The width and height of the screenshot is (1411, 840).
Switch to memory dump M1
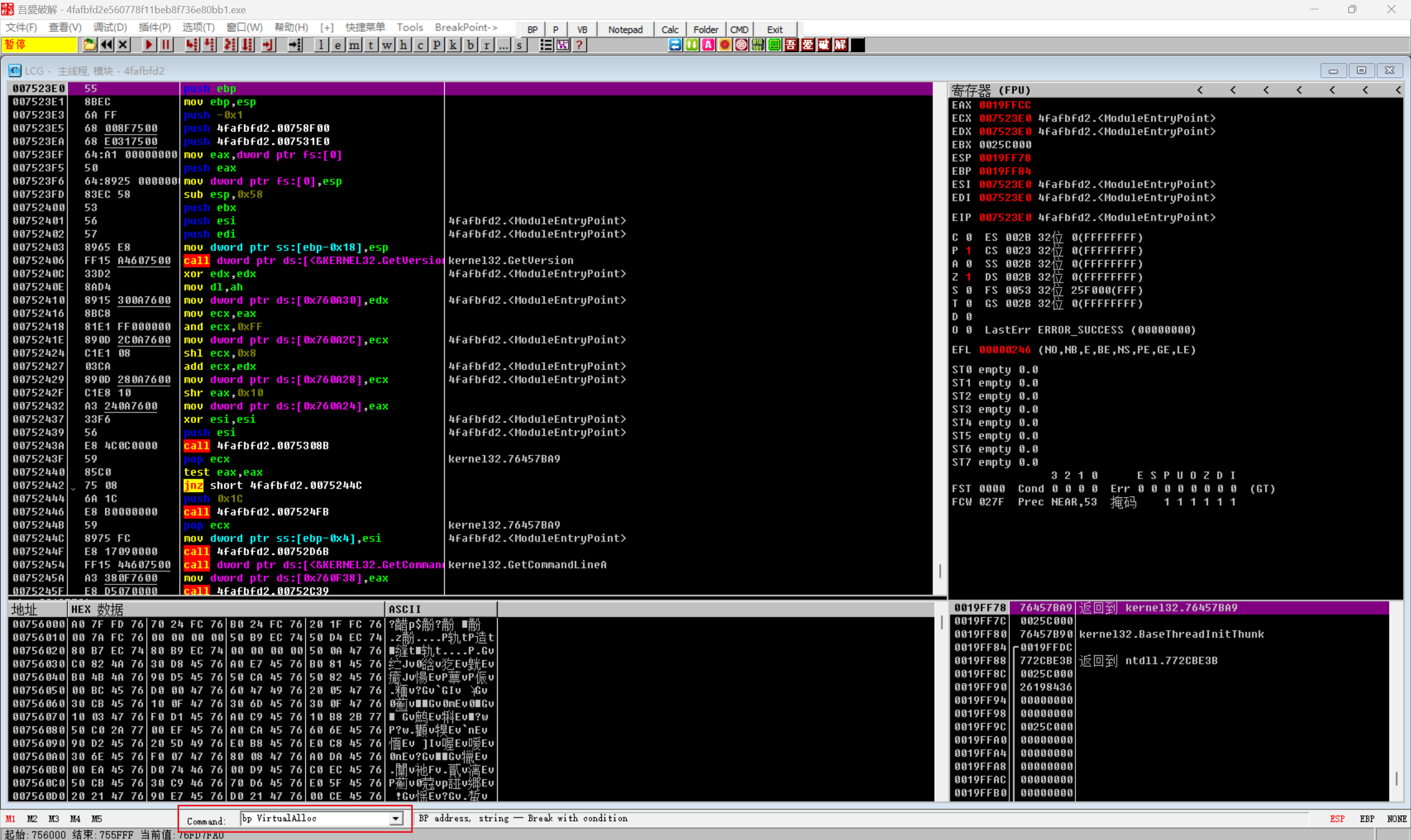(x=11, y=819)
